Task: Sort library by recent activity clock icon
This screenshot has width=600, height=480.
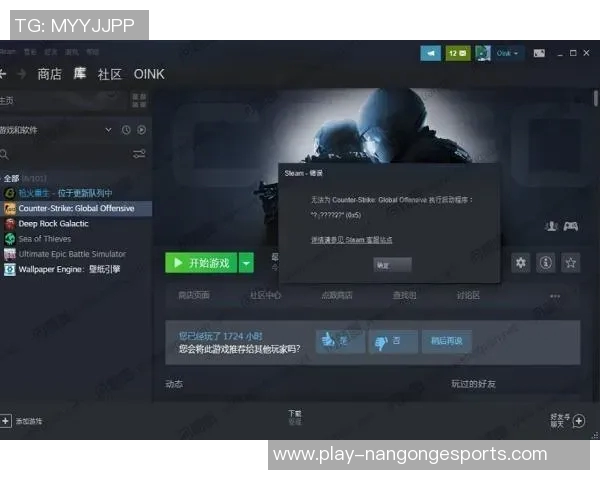Action: (126, 130)
